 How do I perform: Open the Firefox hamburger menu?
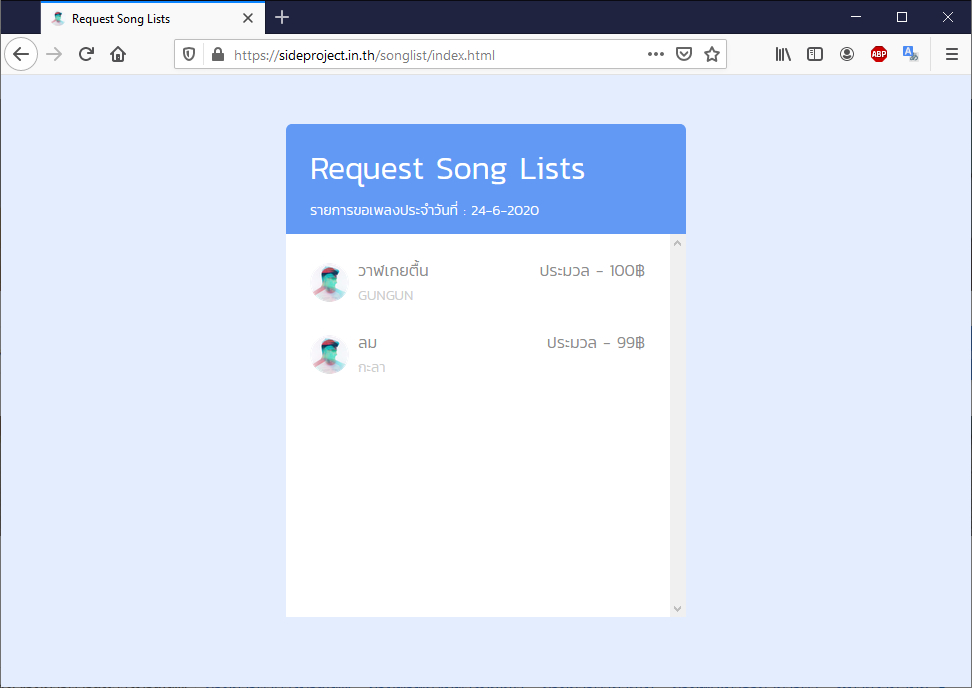(949, 54)
